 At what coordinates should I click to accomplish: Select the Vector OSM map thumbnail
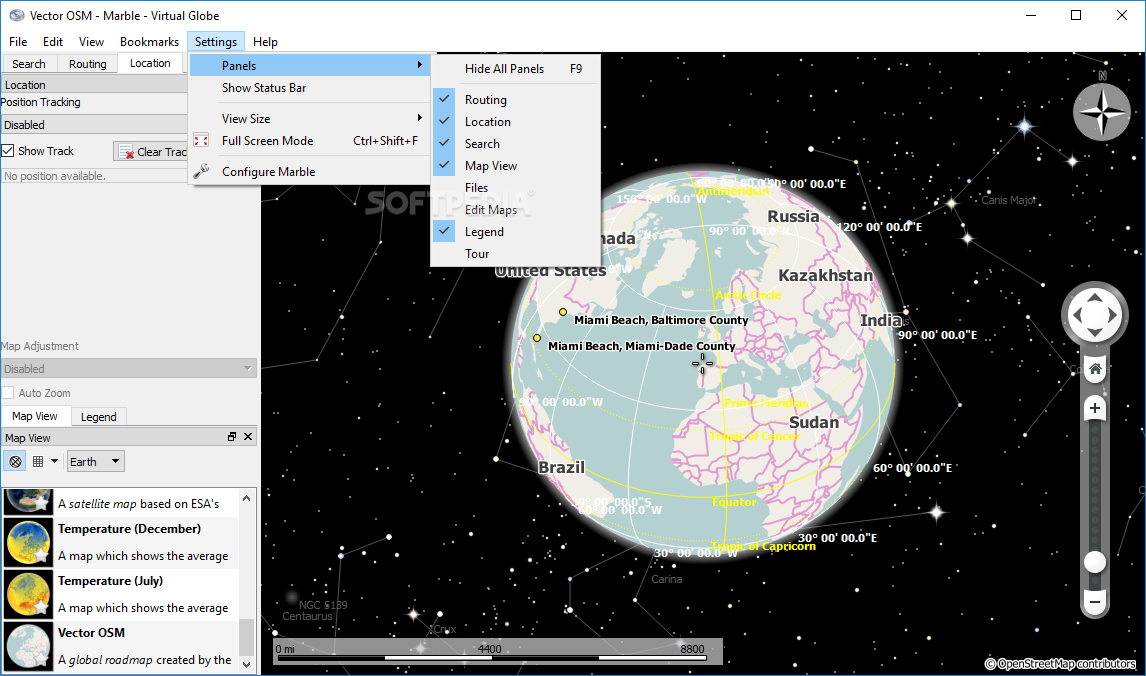pyautogui.click(x=29, y=646)
